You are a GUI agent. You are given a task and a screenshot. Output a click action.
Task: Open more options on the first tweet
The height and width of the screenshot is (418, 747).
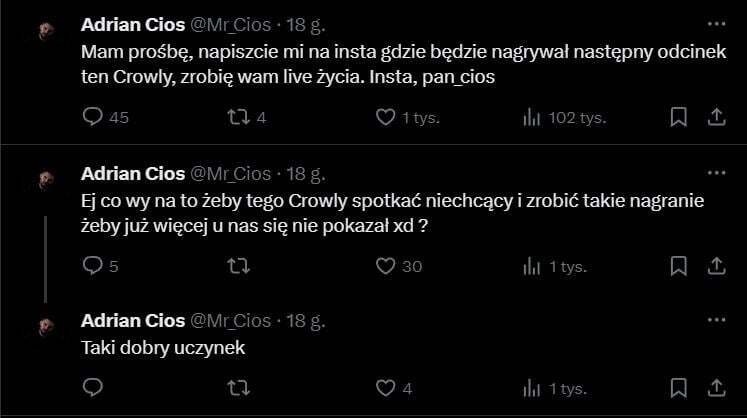(x=715, y=22)
